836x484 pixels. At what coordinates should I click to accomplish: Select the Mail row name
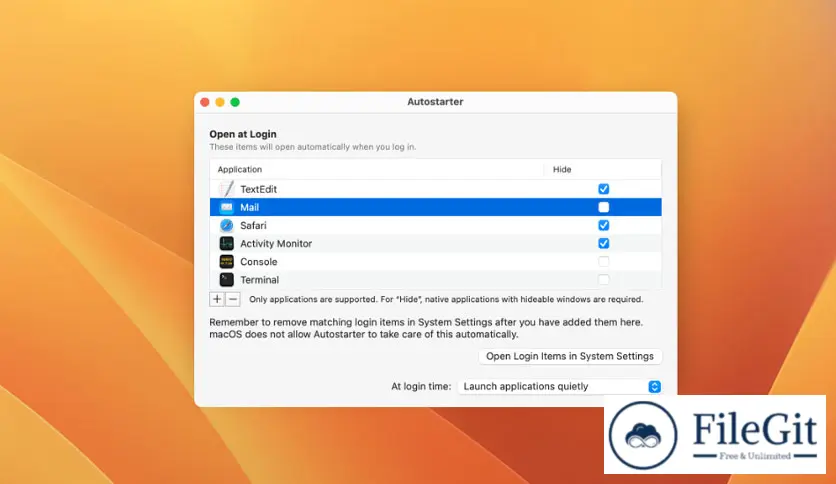point(250,207)
